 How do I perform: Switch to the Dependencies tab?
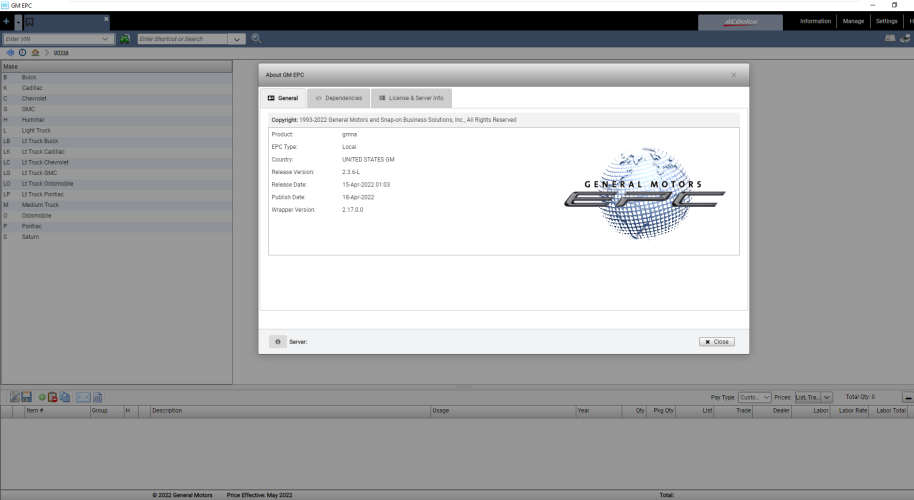click(339, 98)
